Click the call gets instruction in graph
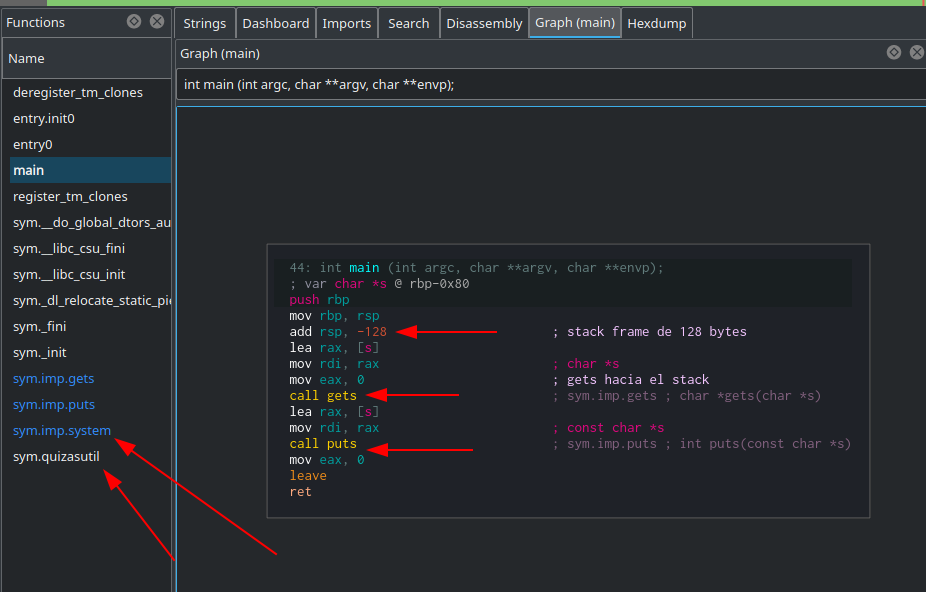The image size is (926, 592). pyautogui.click(x=322, y=396)
